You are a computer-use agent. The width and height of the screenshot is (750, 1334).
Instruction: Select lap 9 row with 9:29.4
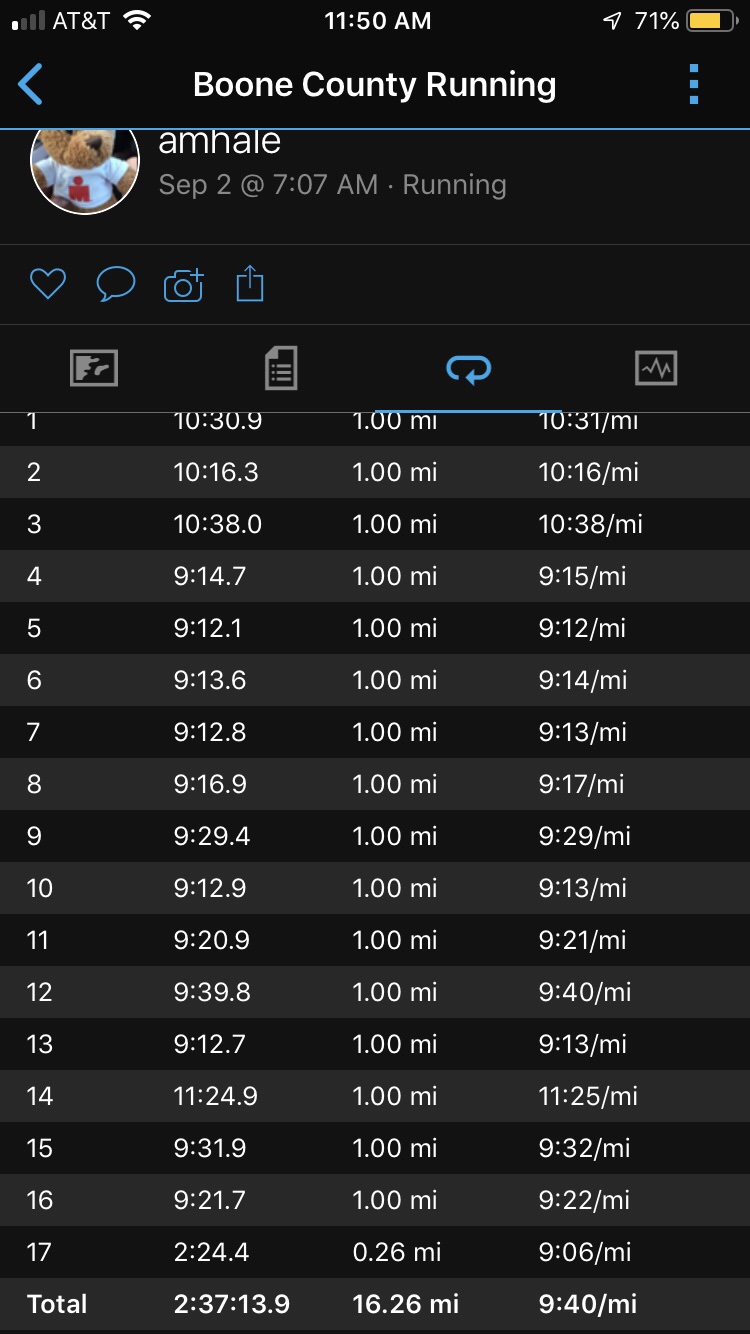click(375, 836)
